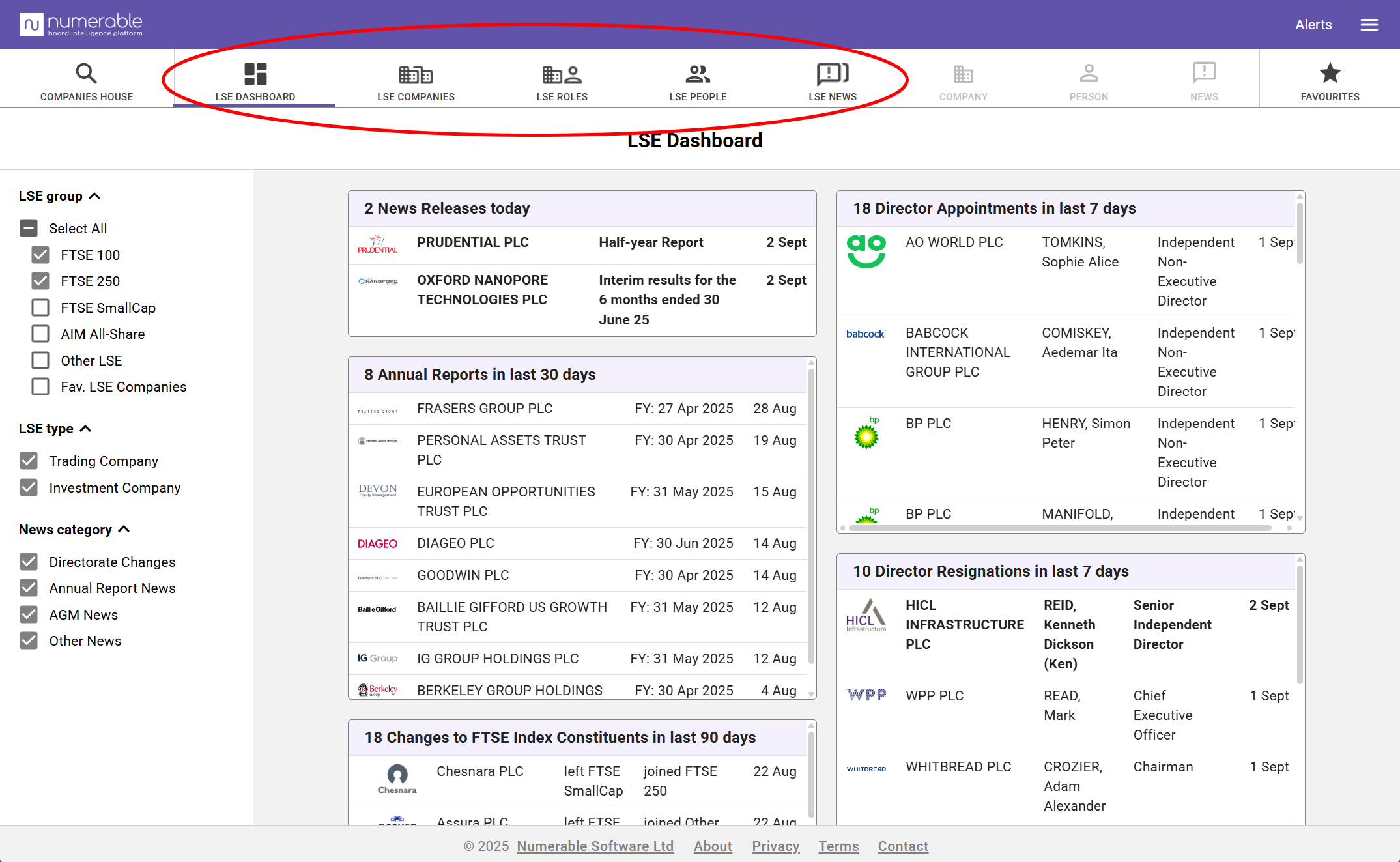This screenshot has height=862, width=1400.
Task: Uncheck the FTSE 100 checkbox
Action: (x=40, y=255)
